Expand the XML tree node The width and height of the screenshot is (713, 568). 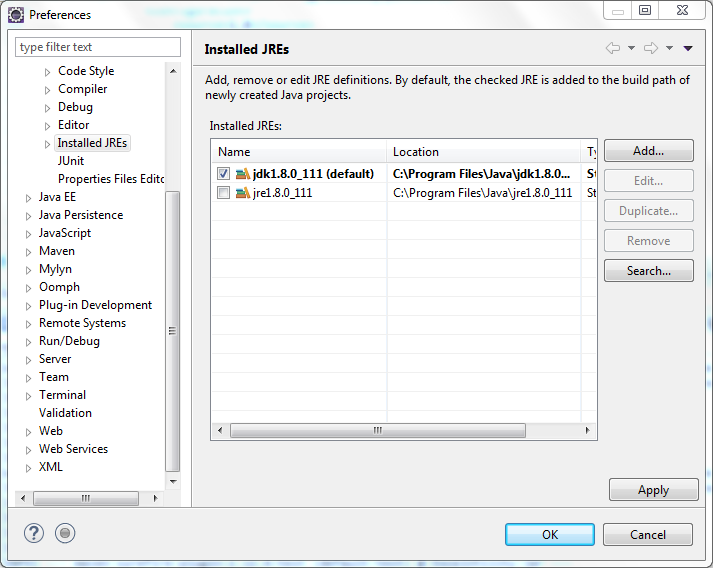point(28,468)
